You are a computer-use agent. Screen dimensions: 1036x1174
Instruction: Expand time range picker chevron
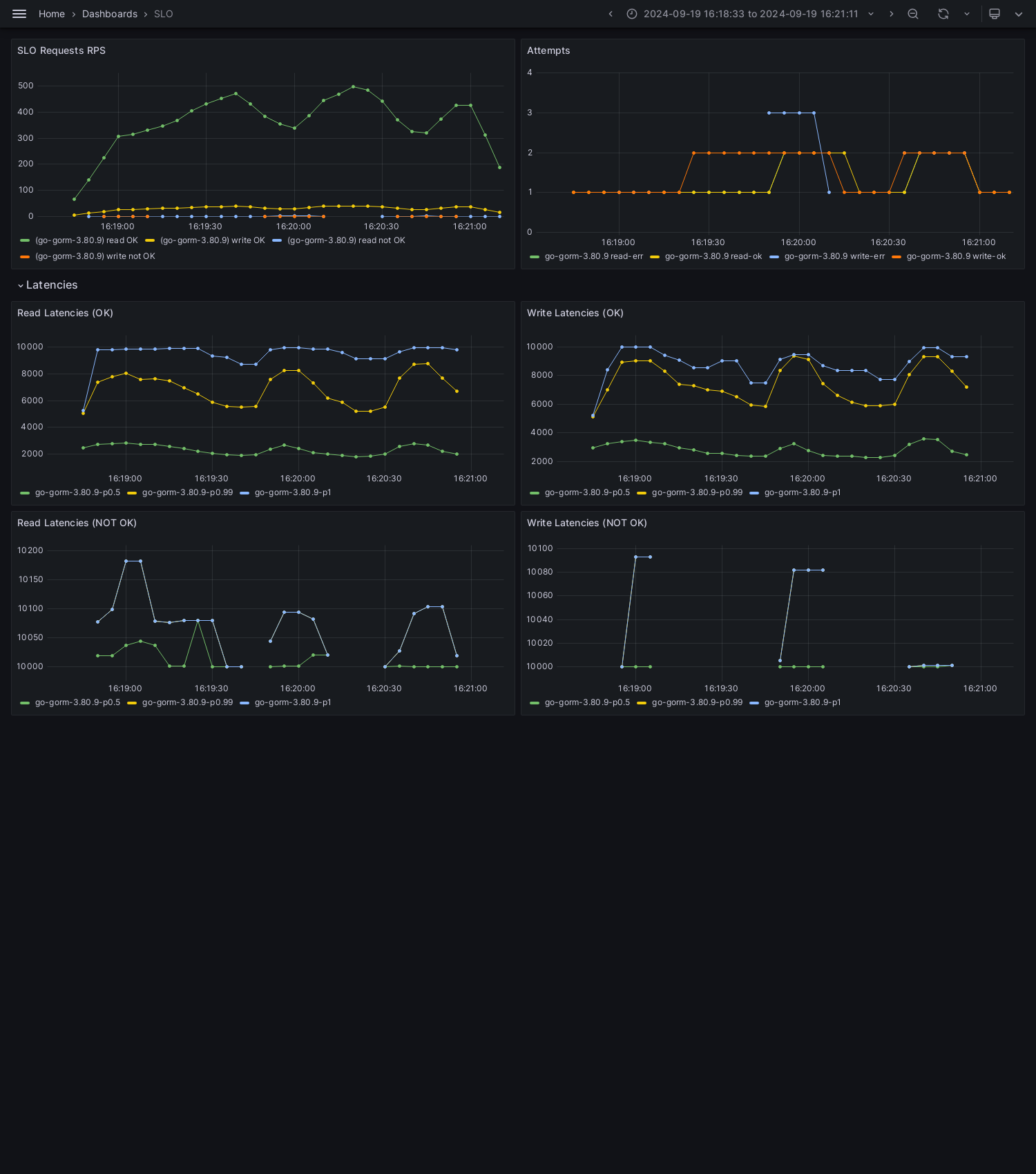871,14
